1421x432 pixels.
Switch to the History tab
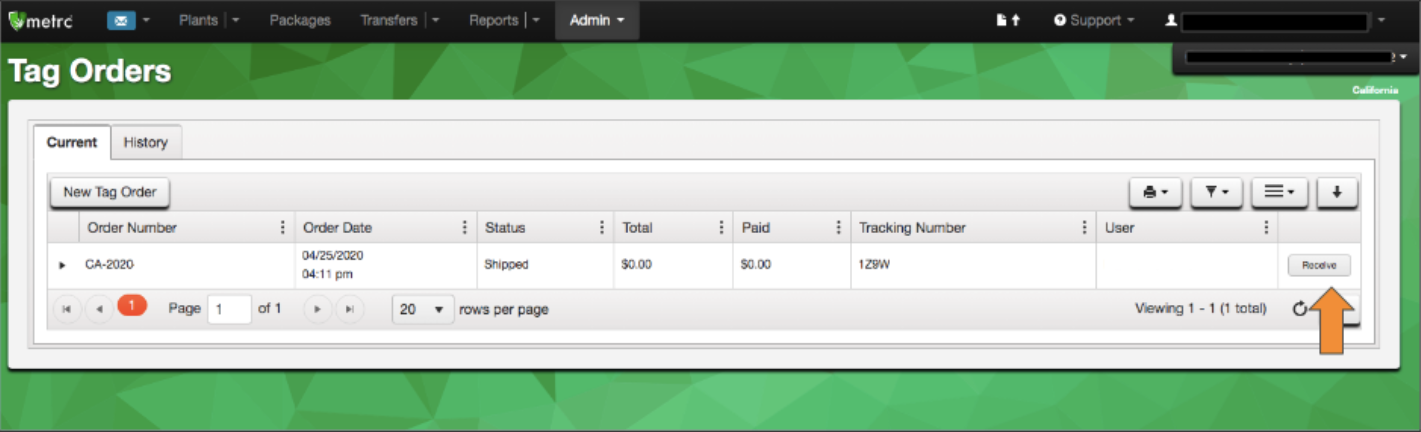click(x=145, y=142)
